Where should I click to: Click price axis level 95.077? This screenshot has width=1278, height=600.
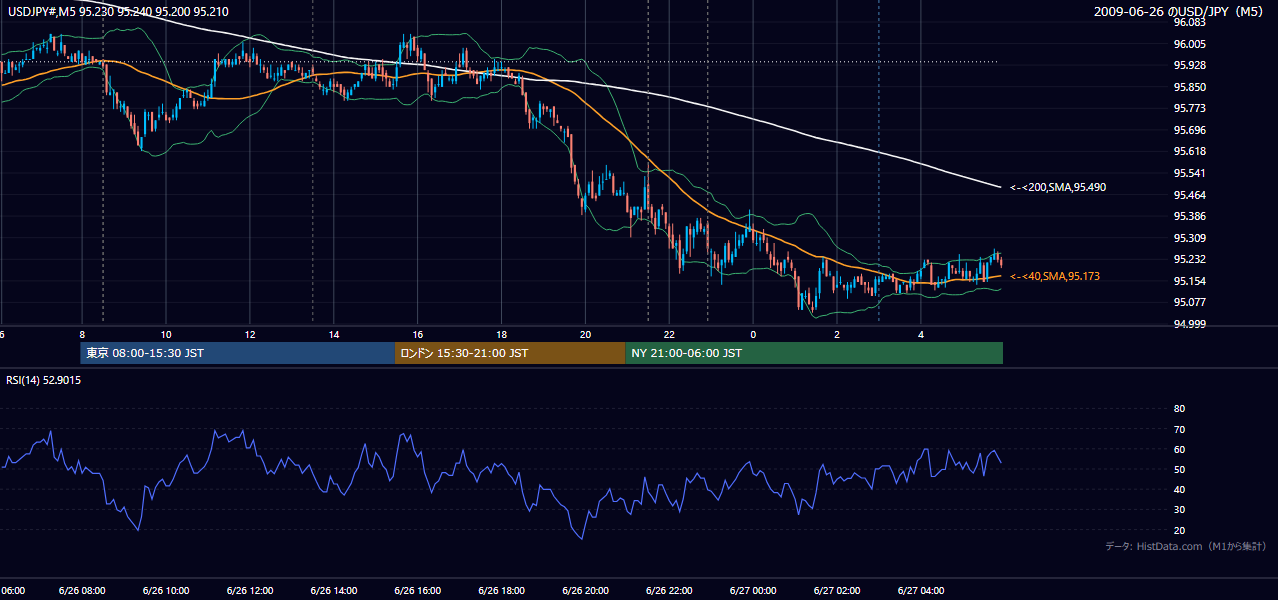[1190, 302]
